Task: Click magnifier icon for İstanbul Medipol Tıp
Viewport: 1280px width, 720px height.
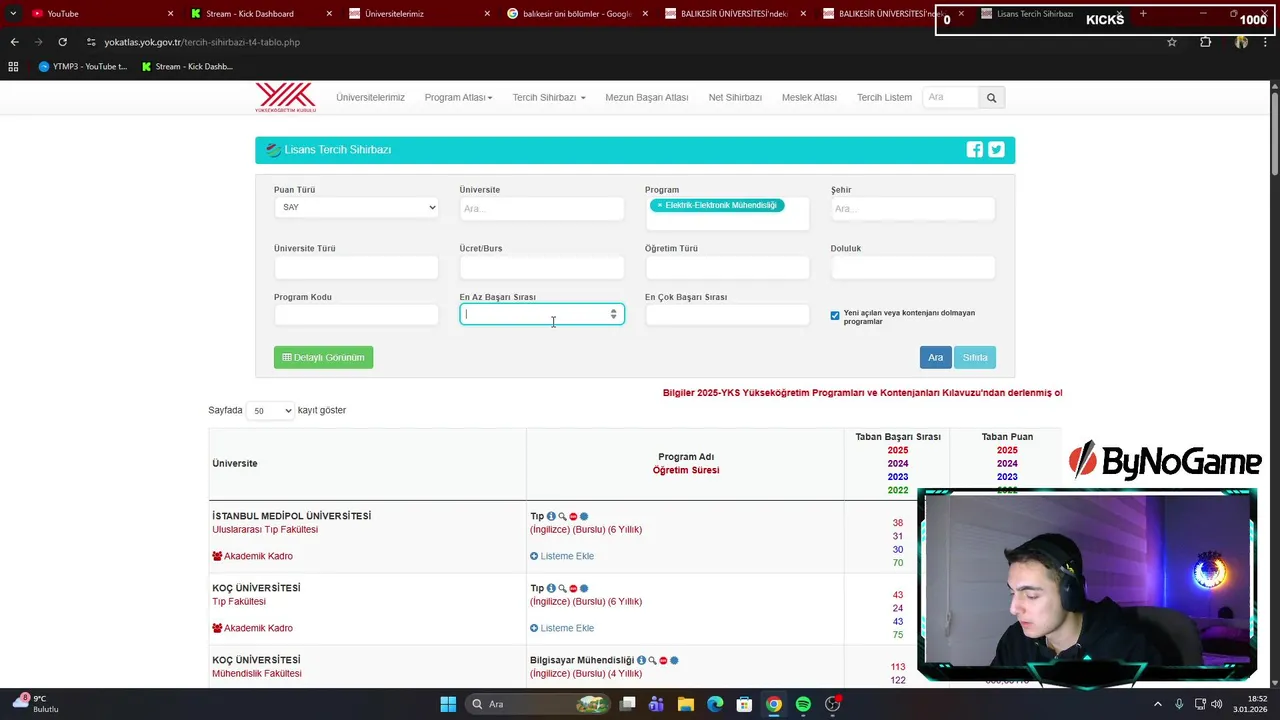Action: point(562,517)
